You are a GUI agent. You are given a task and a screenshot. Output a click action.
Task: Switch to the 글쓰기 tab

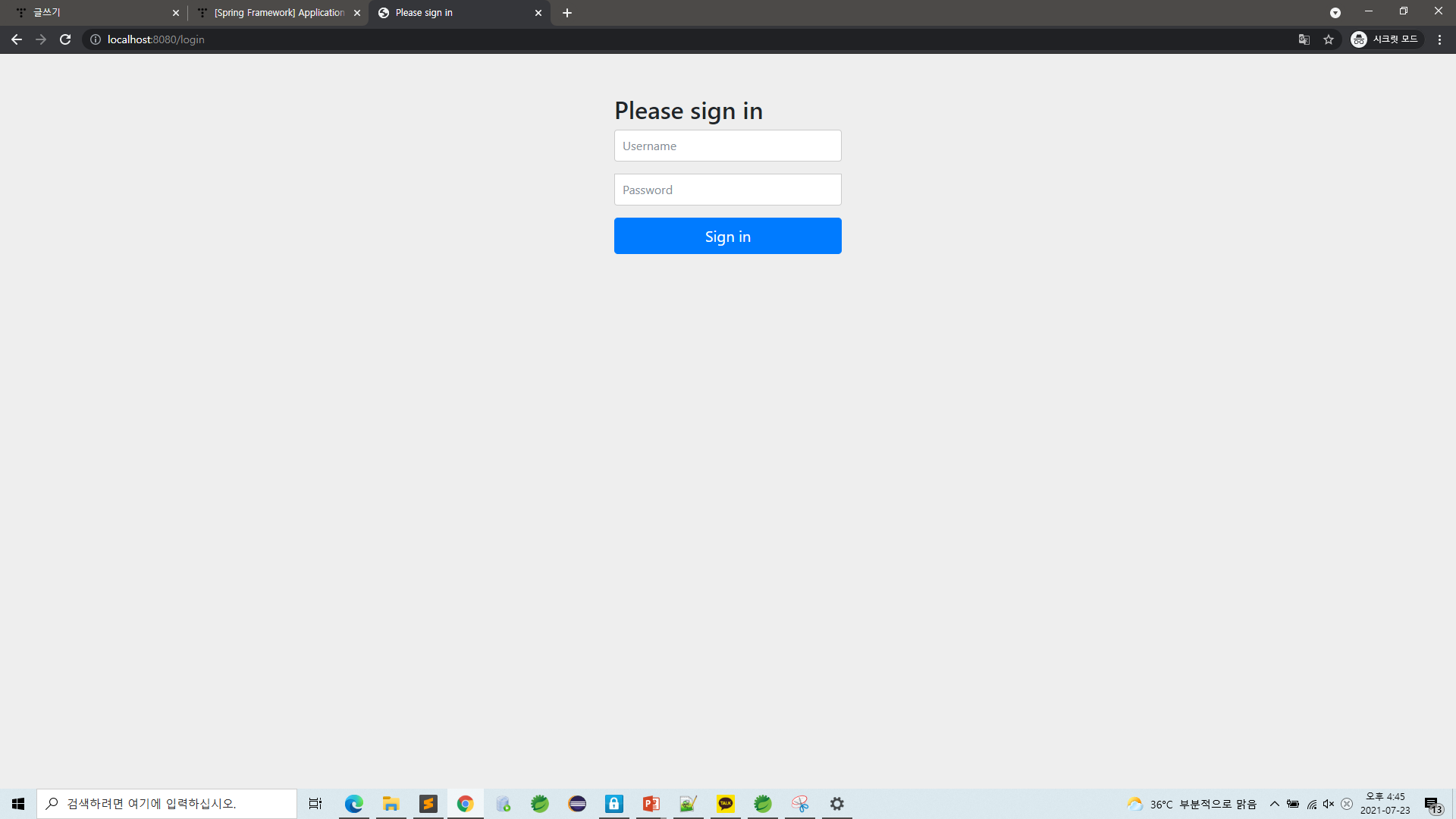(x=91, y=13)
